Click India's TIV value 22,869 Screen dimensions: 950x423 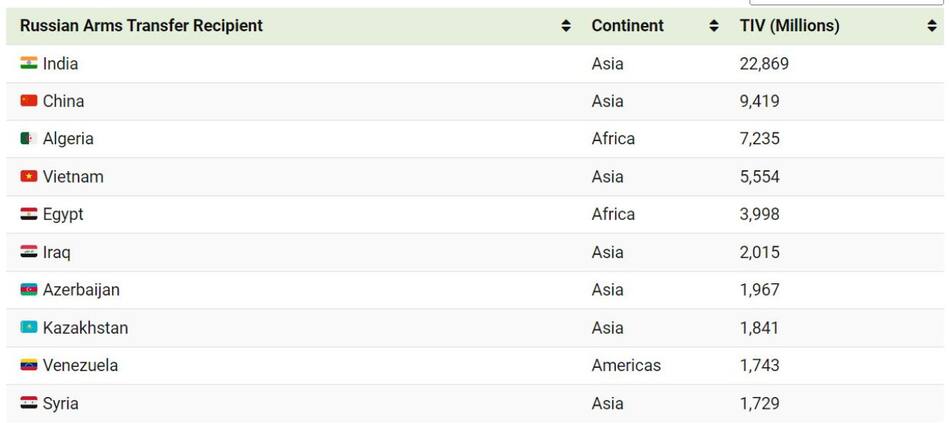[764, 63]
